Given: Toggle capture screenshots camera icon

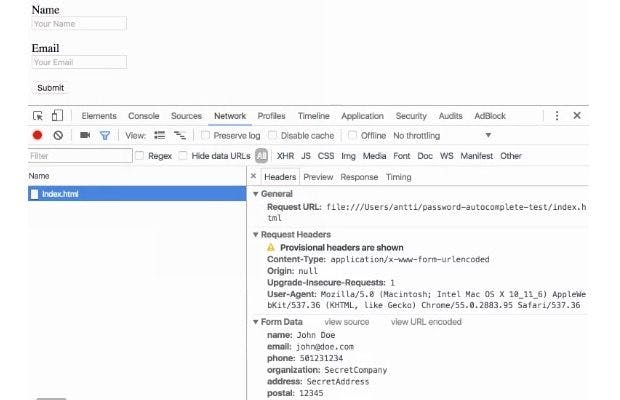Looking at the screenshot, I should coord(85,135).
